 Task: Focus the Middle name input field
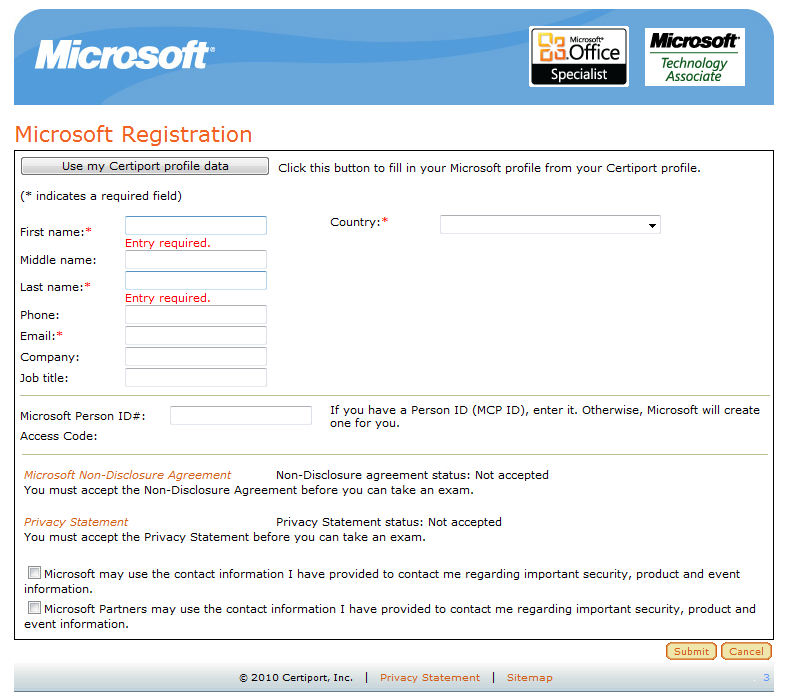(x=195, y=260)
